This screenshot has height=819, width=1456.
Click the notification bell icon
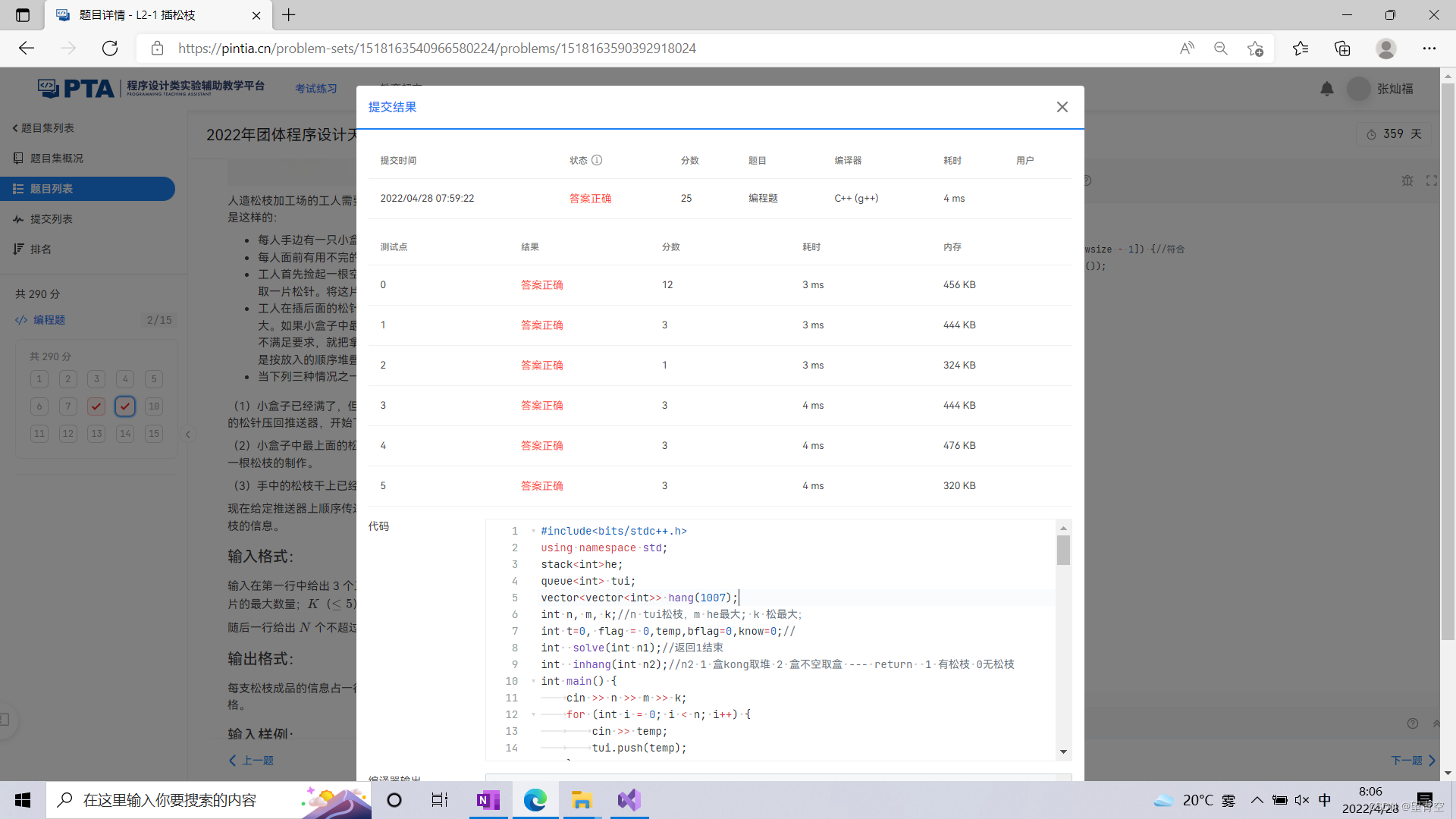tap(1326, 89)
